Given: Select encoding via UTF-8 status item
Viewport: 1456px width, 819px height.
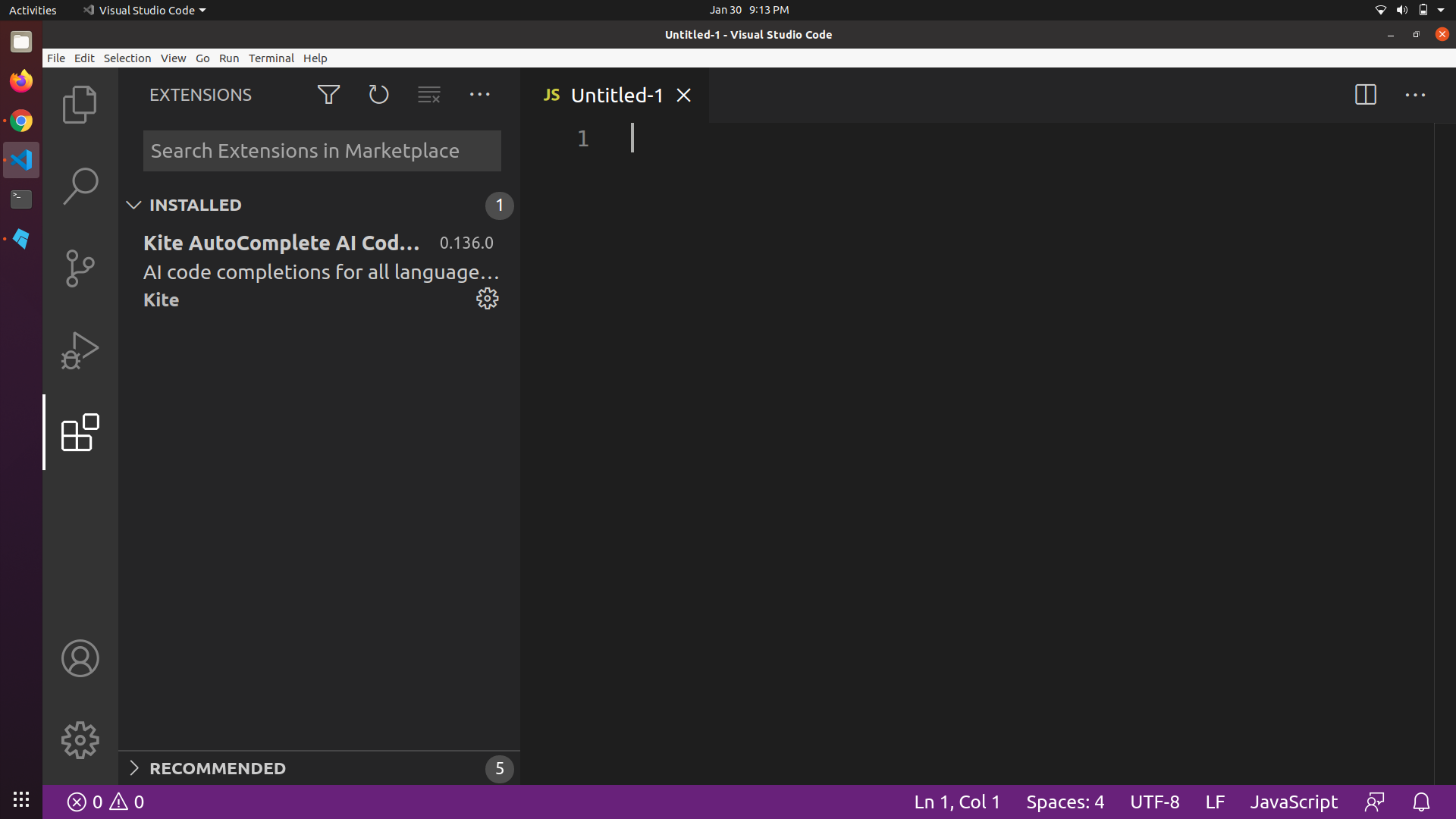Looking at the screenshot, I should [1154, 802].
